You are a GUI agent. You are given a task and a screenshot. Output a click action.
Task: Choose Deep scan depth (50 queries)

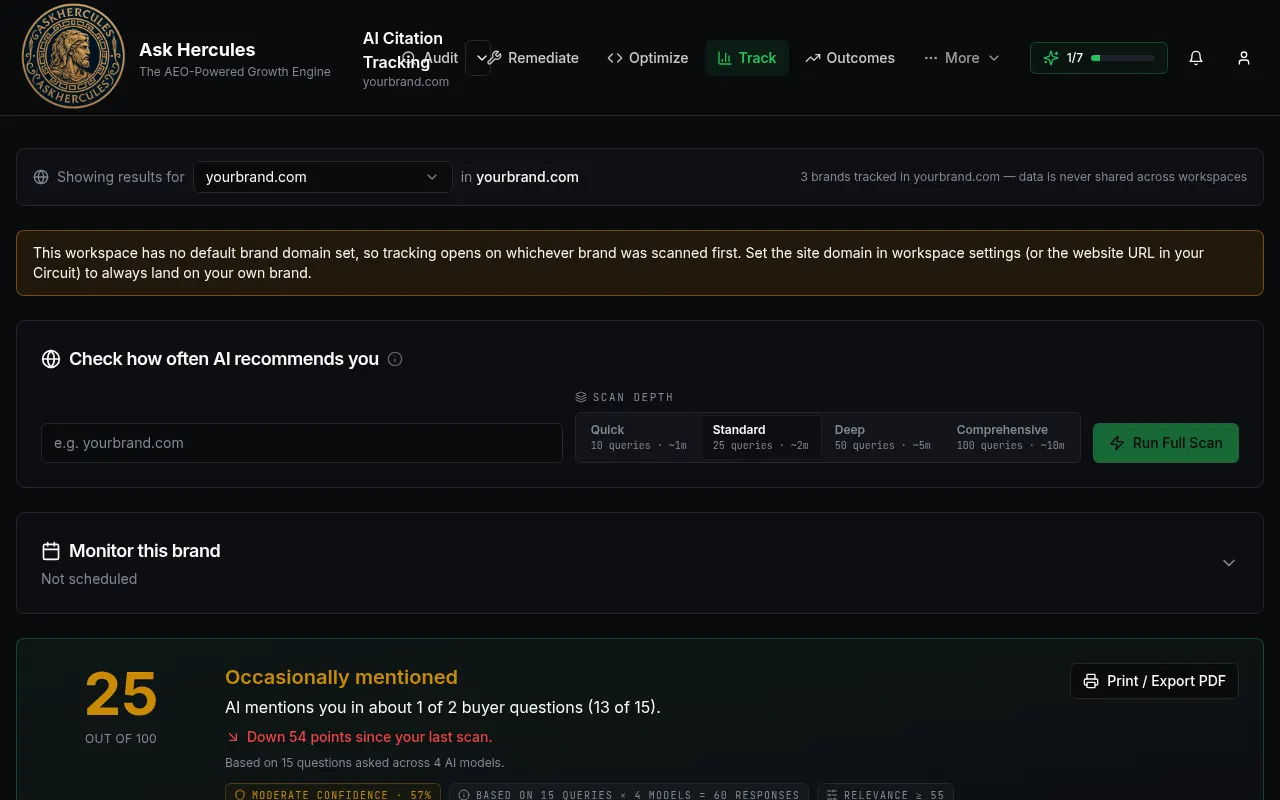pos(882,437)
